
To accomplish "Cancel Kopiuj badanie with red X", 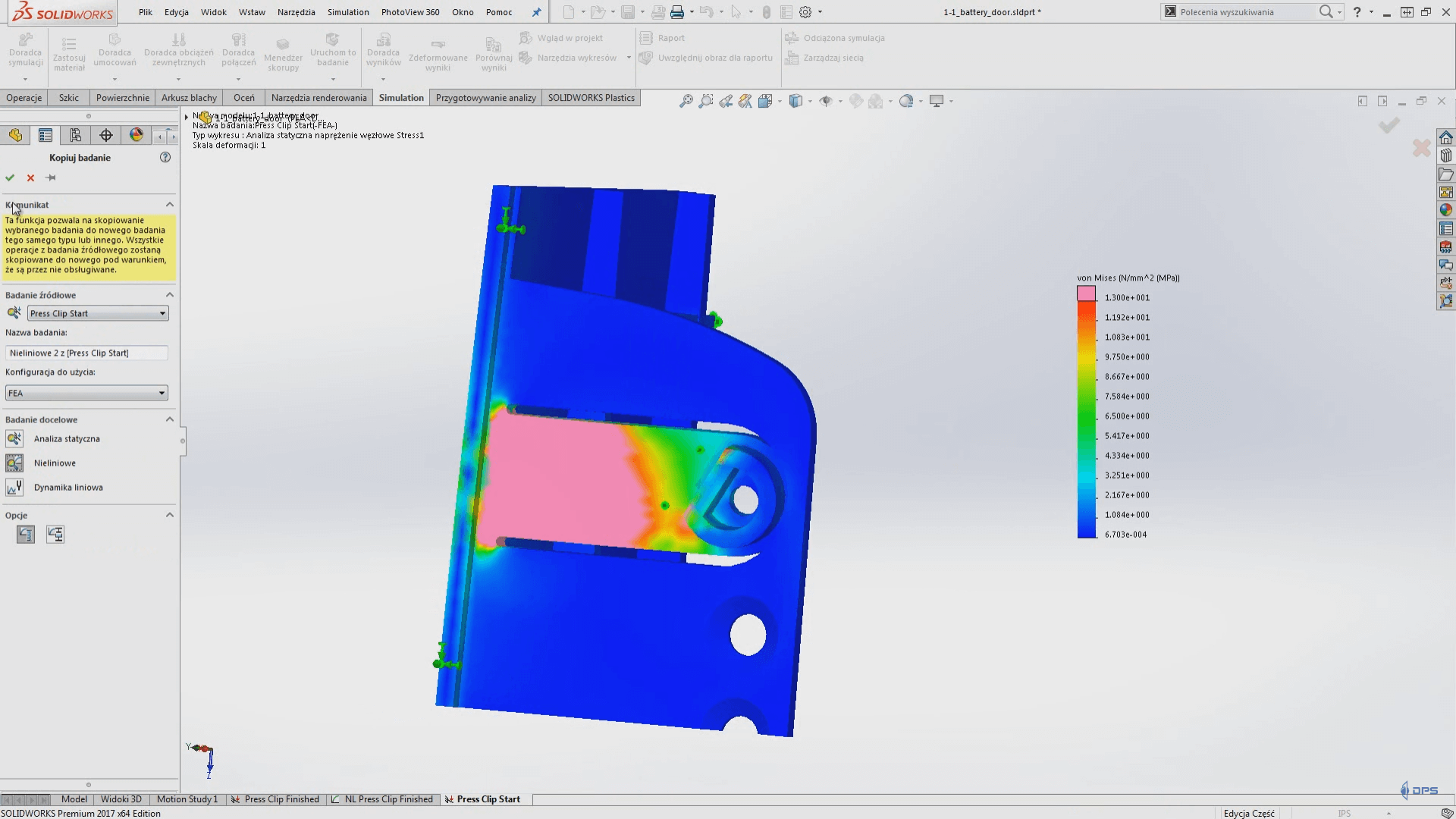I will tap(30, 177).
